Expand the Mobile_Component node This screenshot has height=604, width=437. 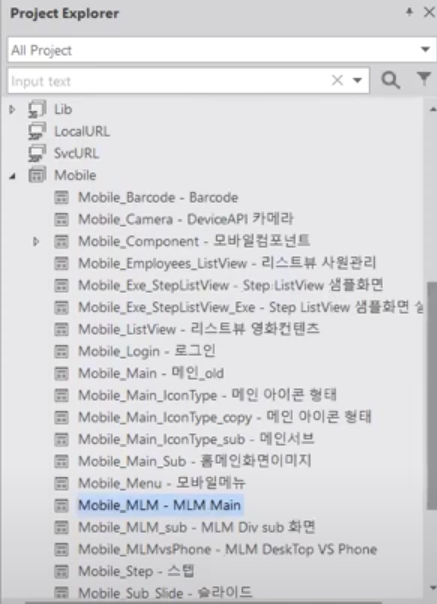[x=36, y=242]
